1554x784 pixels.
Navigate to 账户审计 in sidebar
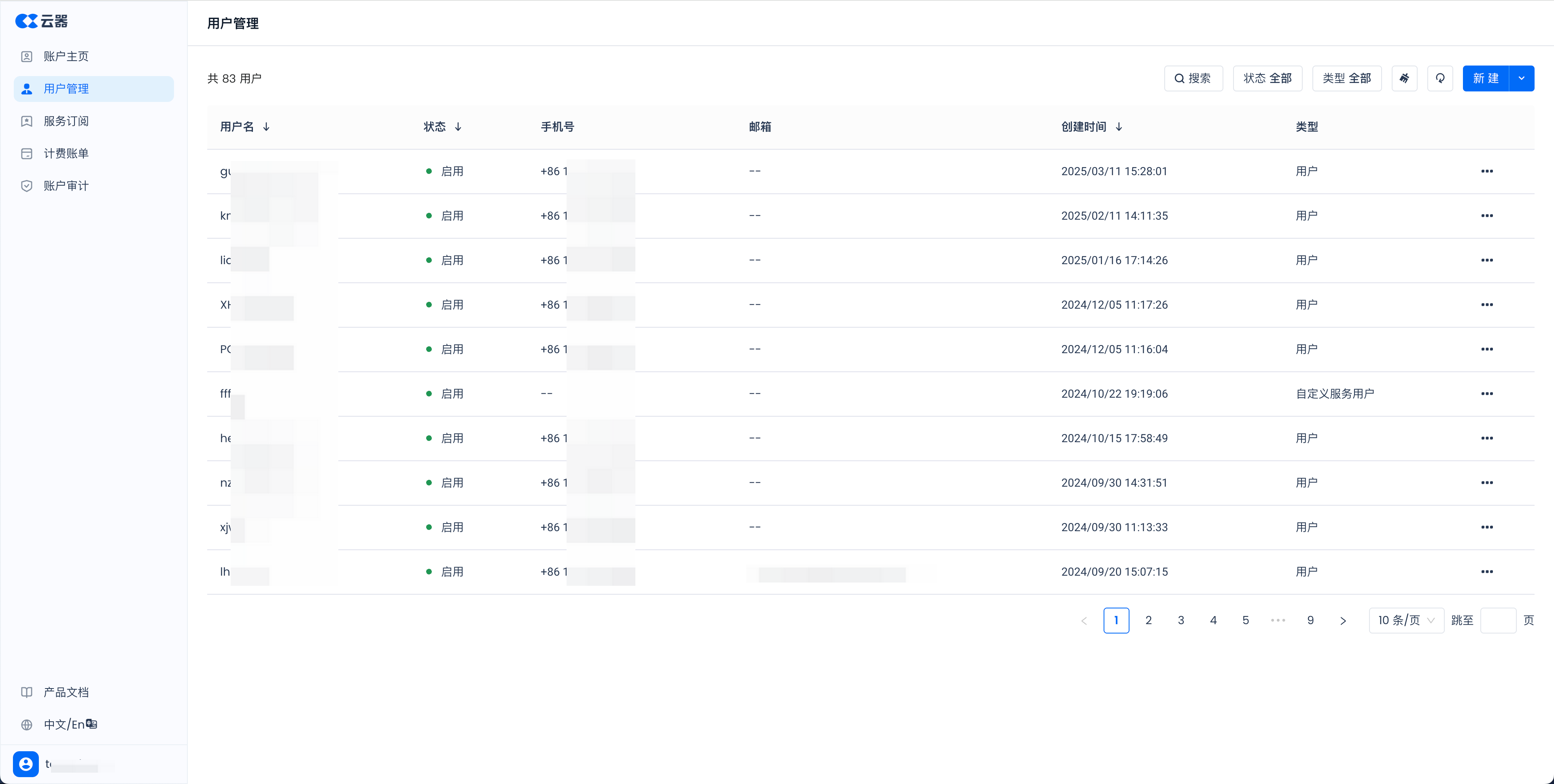[x=66, y=186]
